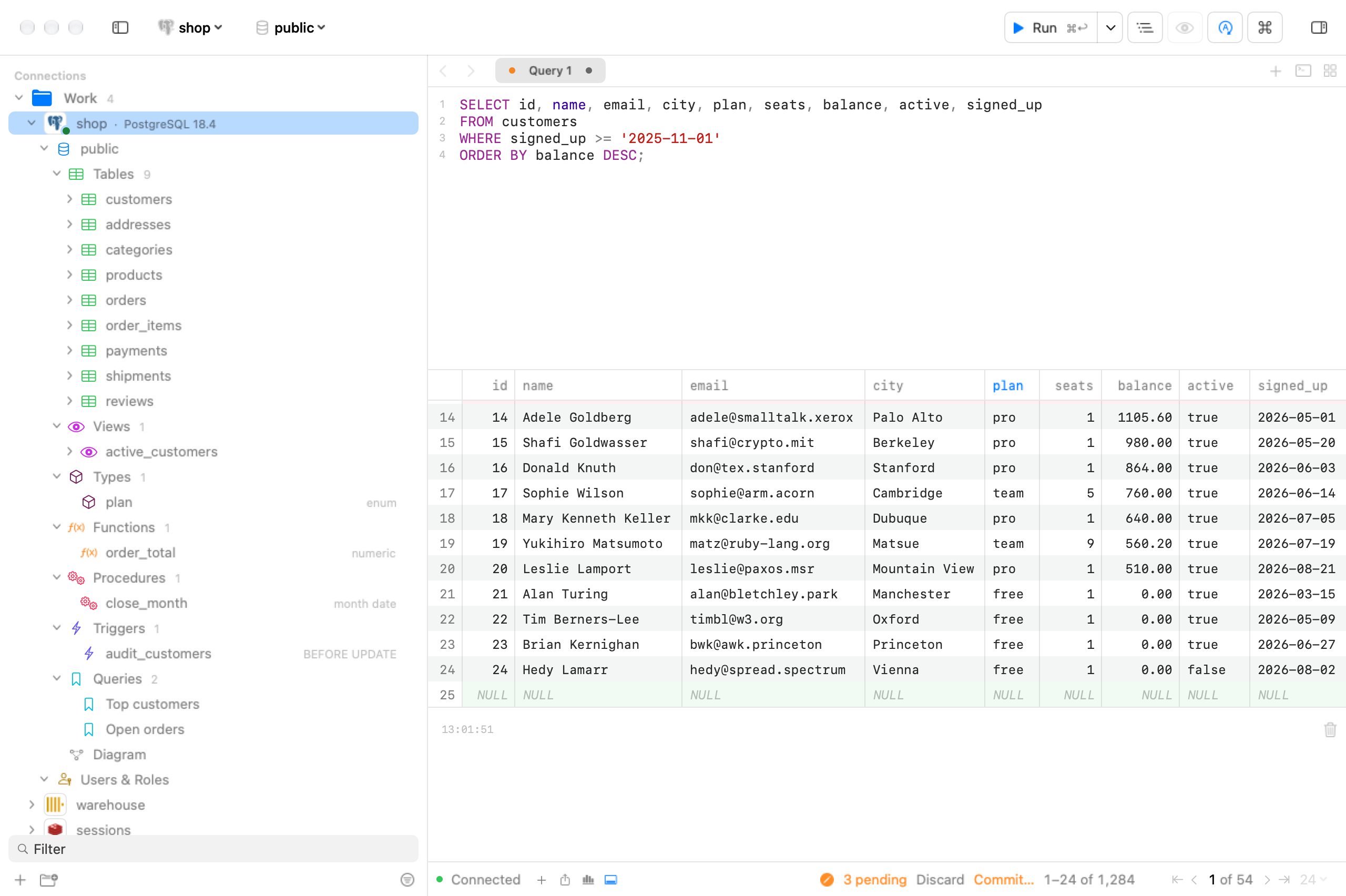Image resolution: width=1346 pixels, height=896 pixels.
Task: Jump to the first results page
Action: pos(1177,879)
